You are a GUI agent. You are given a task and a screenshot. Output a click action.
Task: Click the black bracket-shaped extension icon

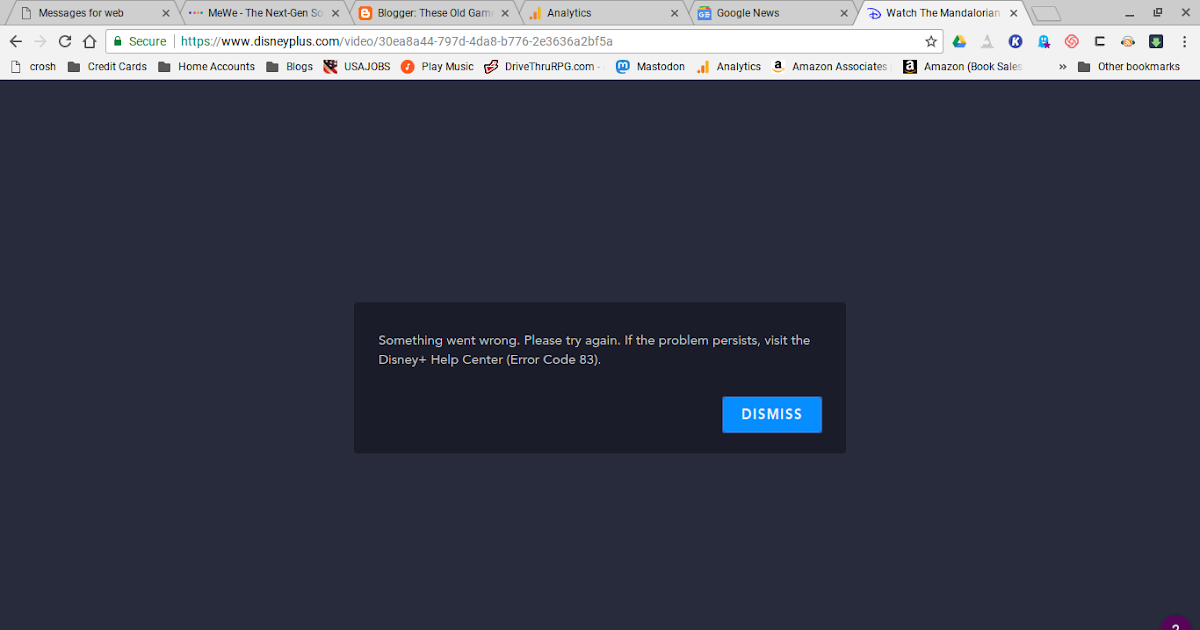pyautogui.click(x=1100, y=42)
